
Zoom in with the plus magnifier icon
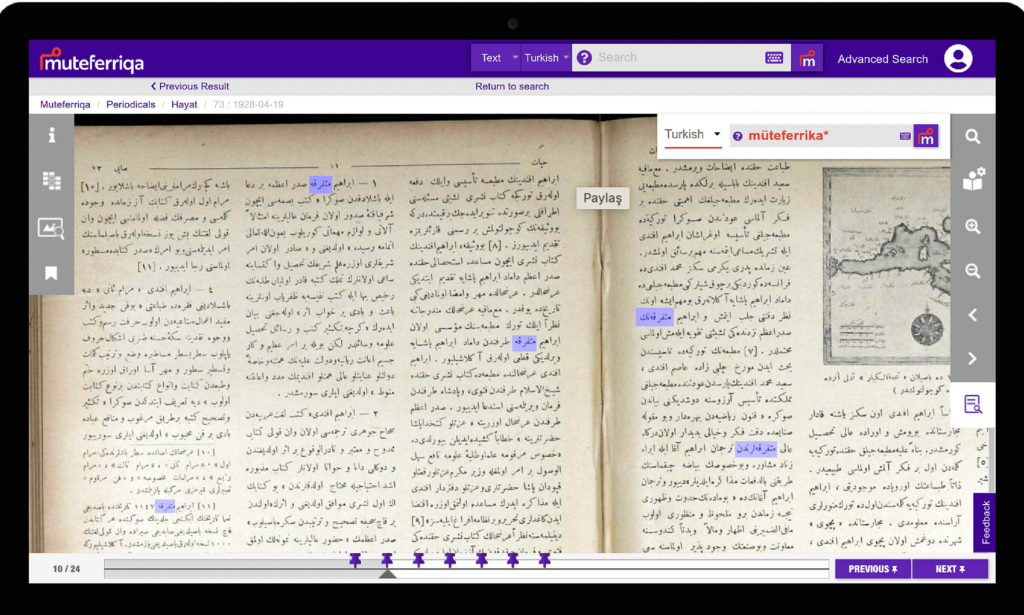(972, 227)
